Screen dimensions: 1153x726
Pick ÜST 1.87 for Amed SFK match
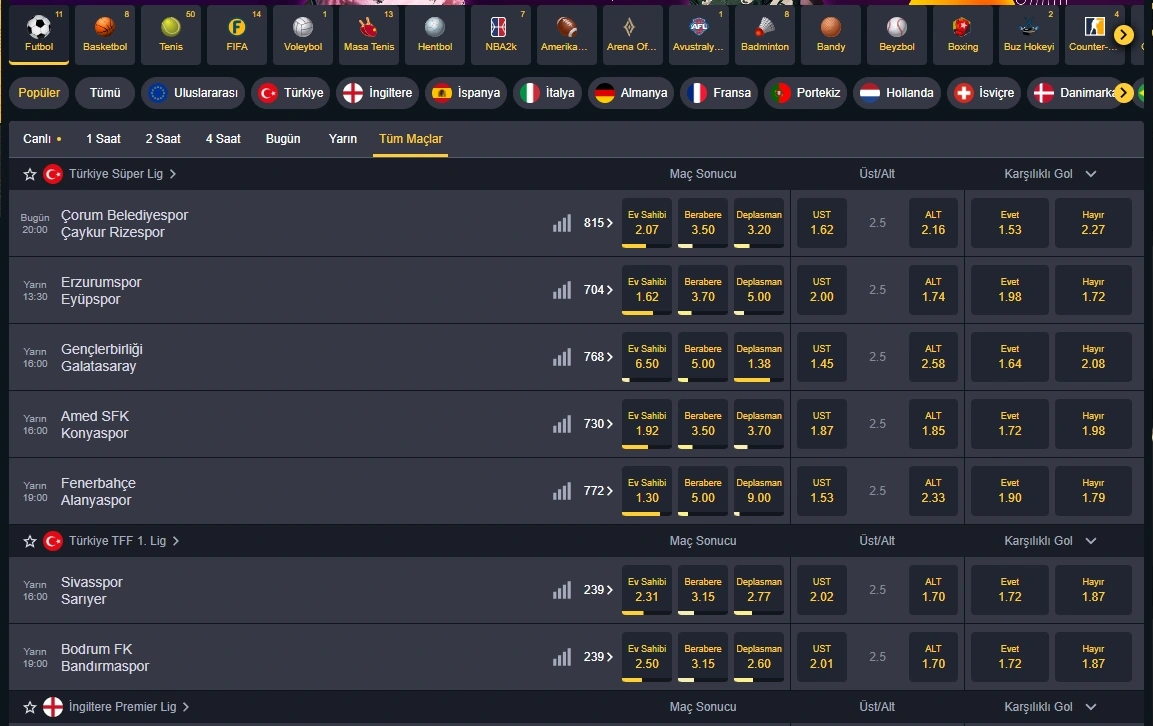point(821,424)
